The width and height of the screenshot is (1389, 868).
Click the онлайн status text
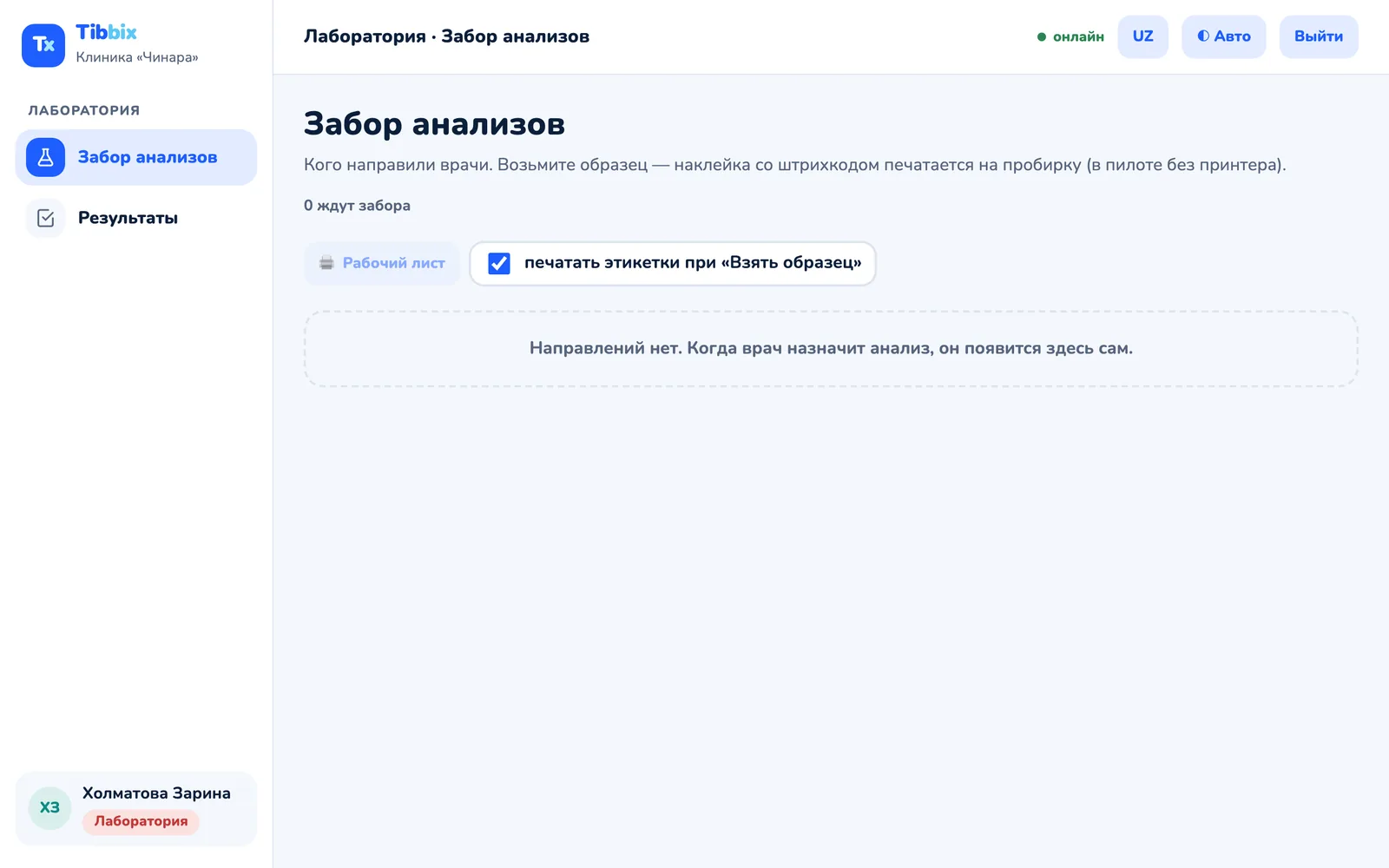pyautogui.click(x=1078, y=36)
